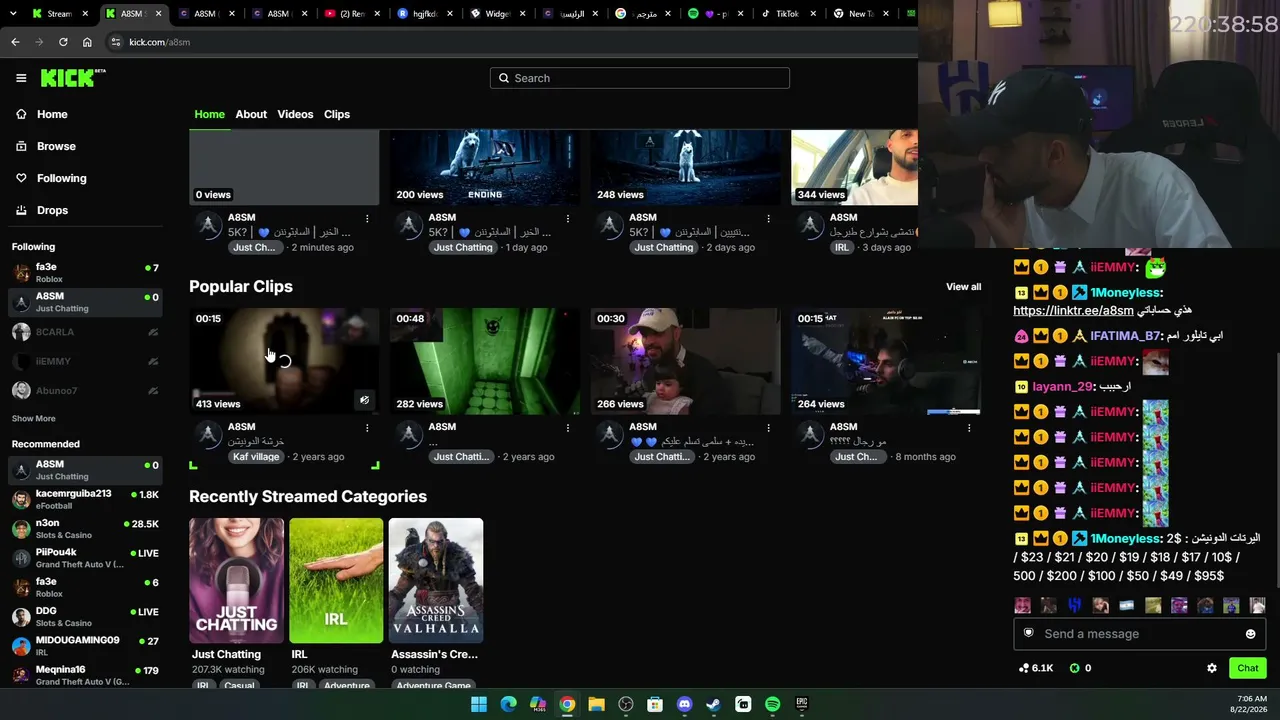1280x720 pixels.
Task: Open OBS Studio from taskbar
Action: pos(626,704)
